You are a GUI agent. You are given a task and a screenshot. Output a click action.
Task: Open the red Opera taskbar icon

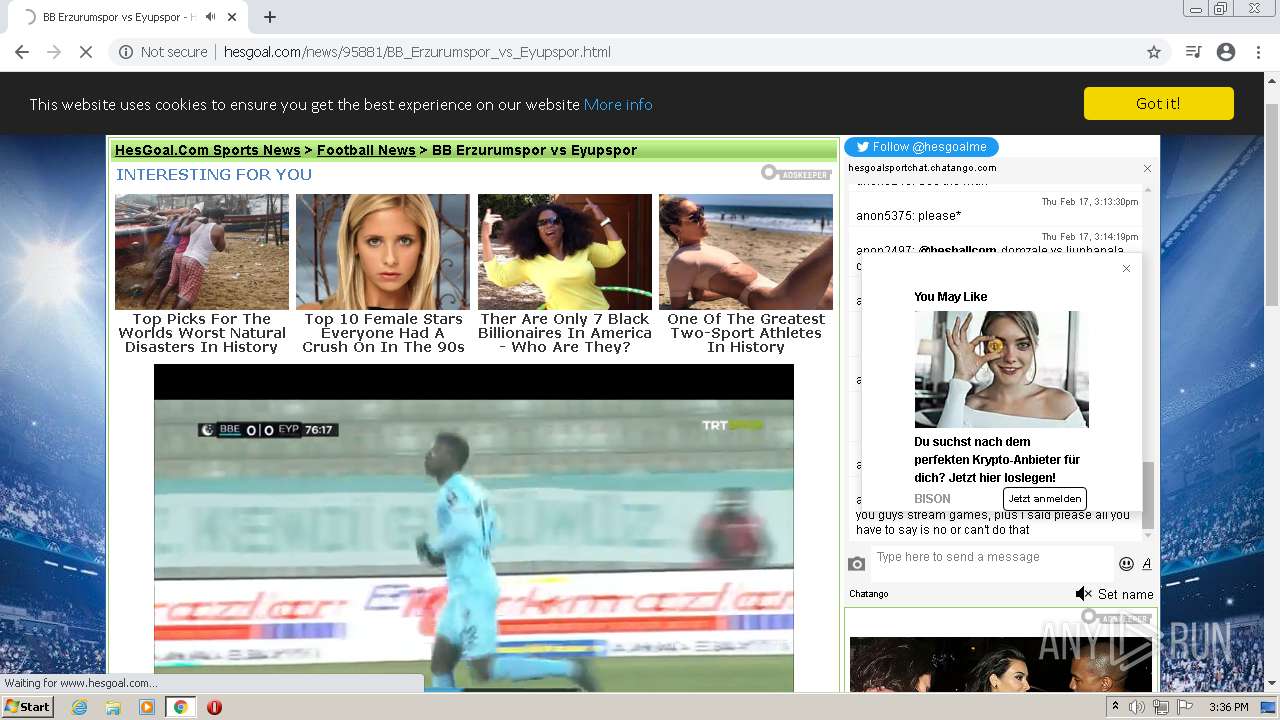pos(214,707)
